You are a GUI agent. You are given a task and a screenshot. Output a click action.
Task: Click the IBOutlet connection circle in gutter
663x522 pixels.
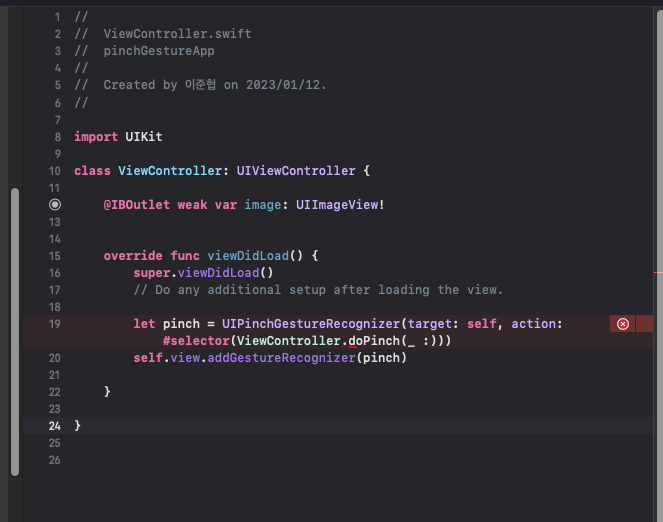55,205
